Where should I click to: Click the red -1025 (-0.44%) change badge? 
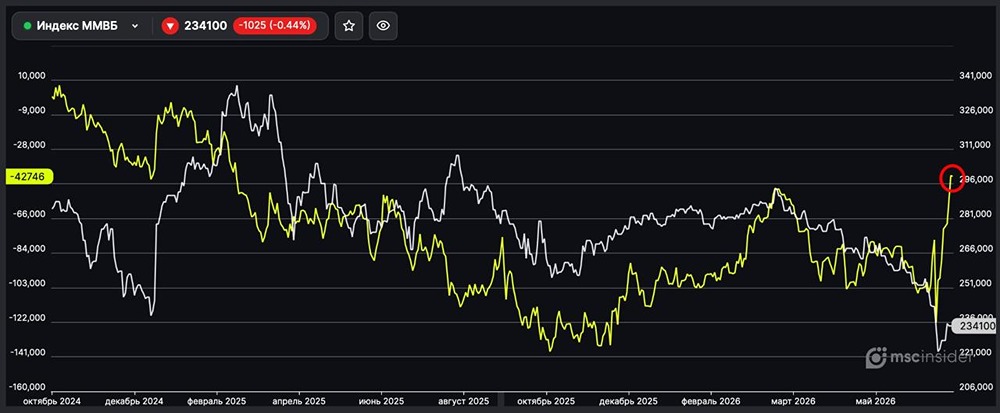click(x=275, y=26)
